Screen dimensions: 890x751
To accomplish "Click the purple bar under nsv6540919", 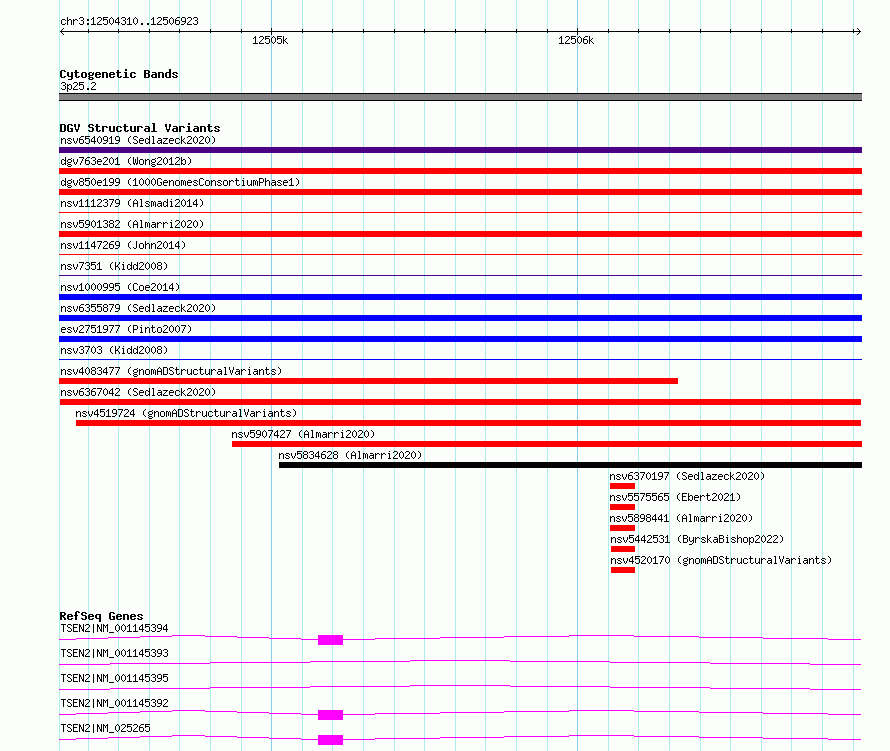I will (460, 150).
